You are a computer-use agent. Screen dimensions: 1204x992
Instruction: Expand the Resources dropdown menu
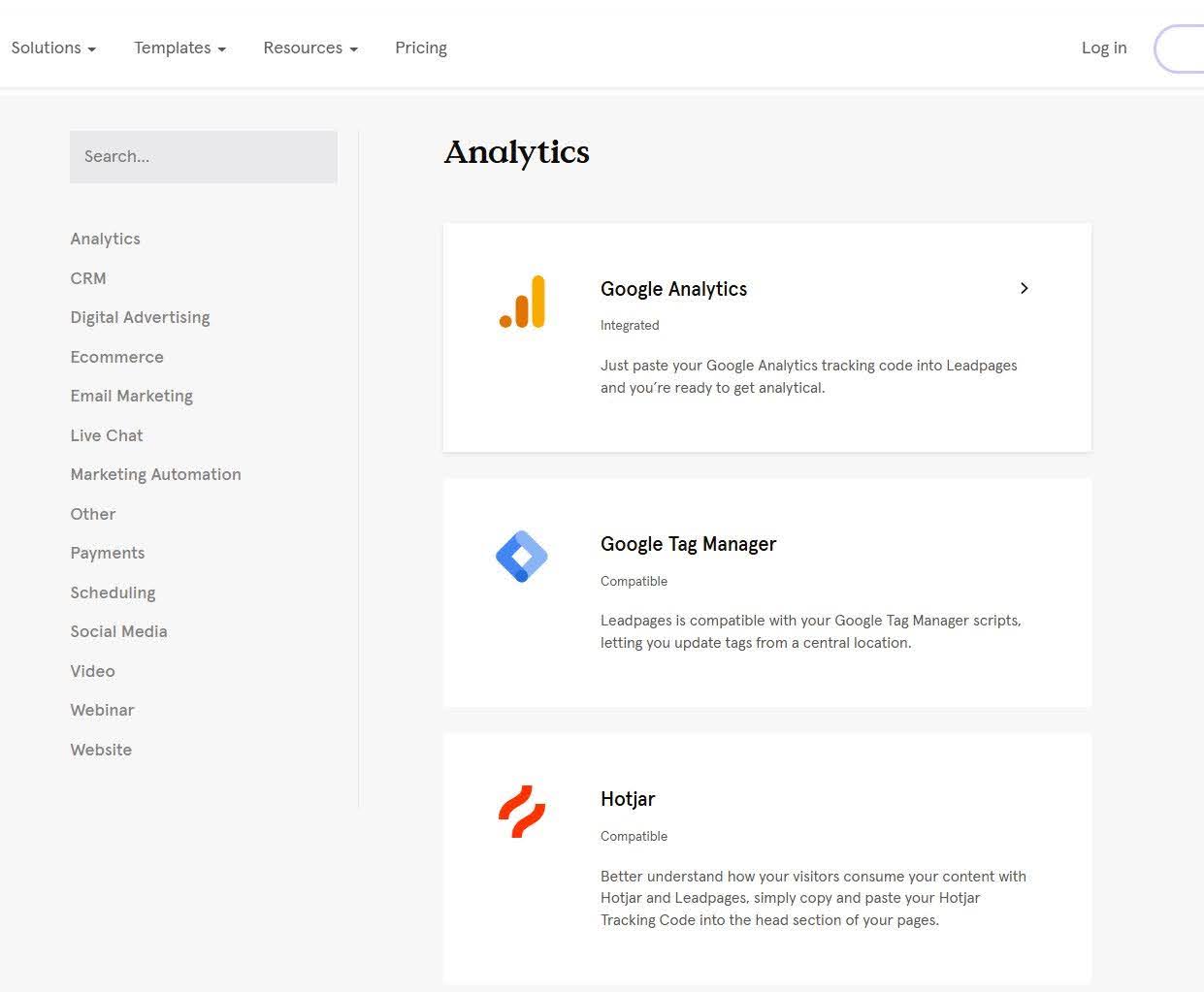[310, 48]
